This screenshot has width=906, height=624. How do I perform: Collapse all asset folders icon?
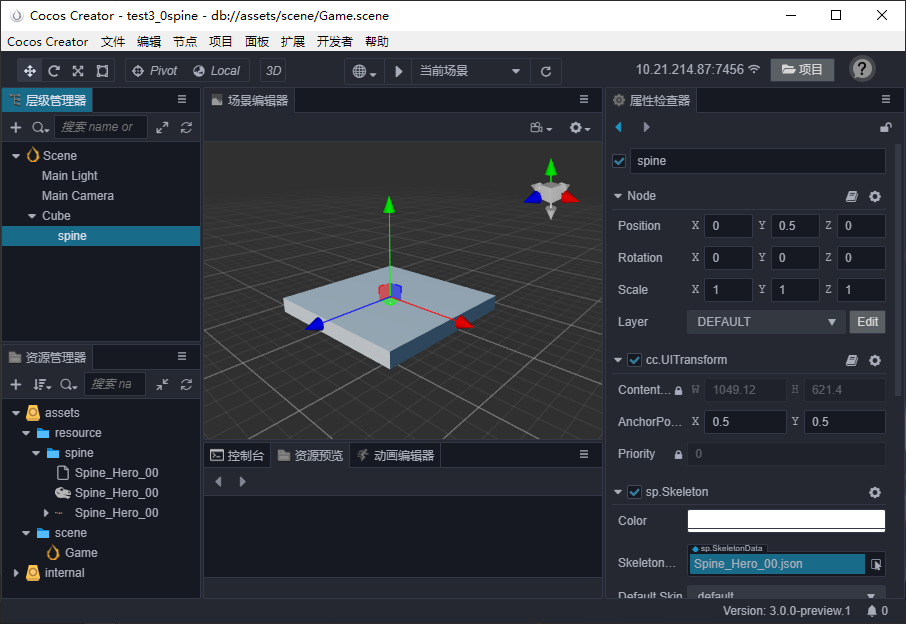click(162, 384)
